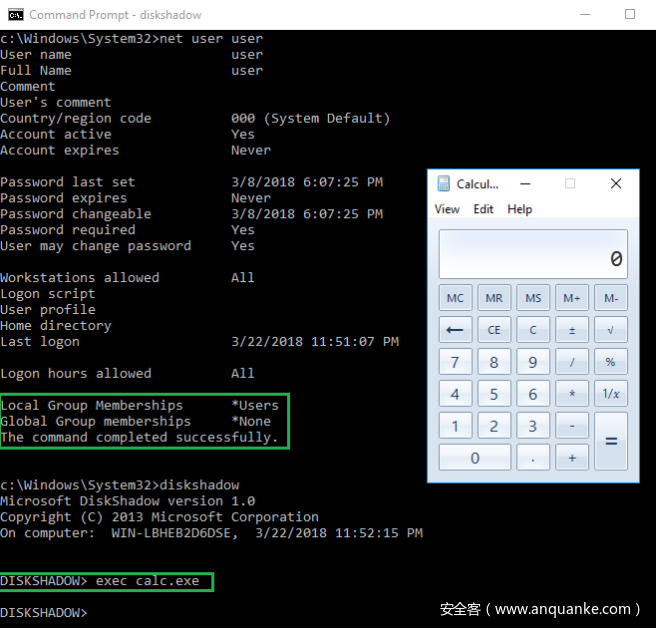
Task: Click the C clear button
Action: (533, 330)
